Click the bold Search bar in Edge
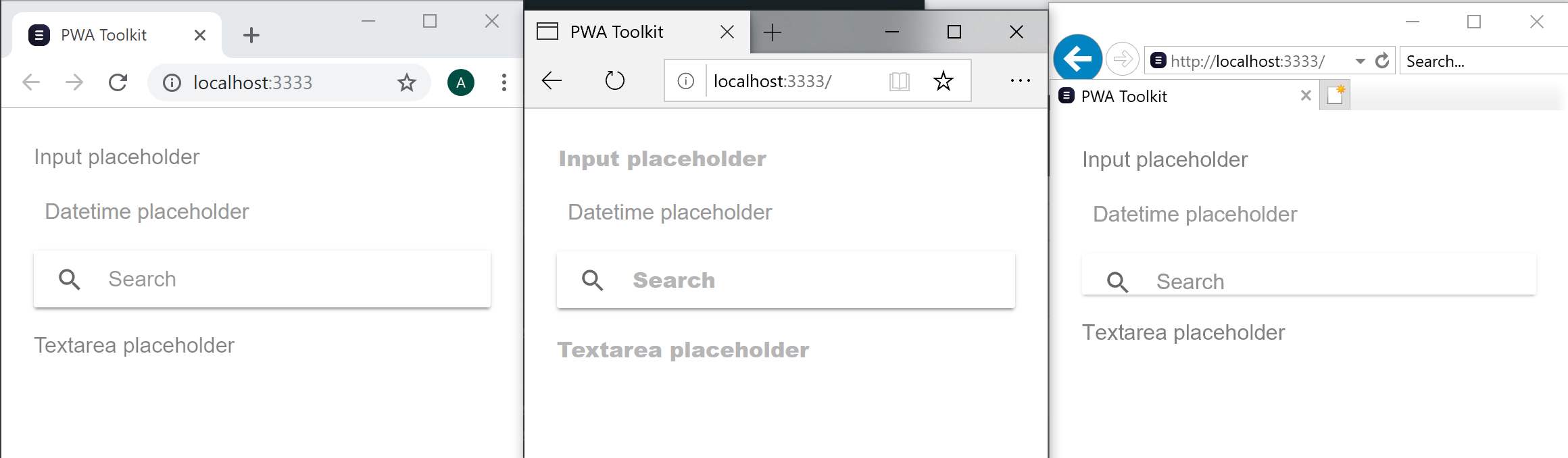This screenshot has width=1568, height=458. (786, 280)
